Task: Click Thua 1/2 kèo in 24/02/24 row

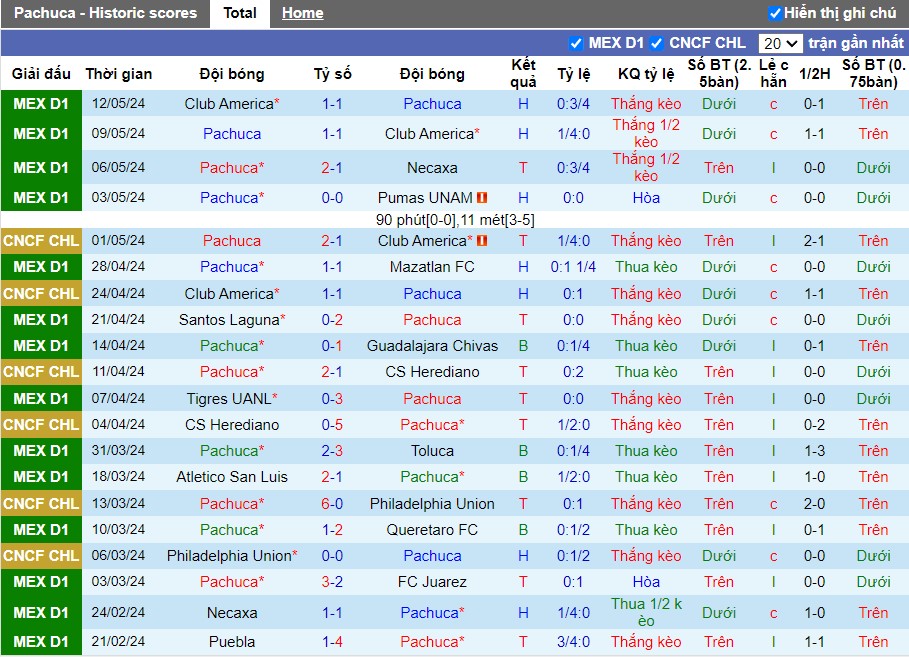Action: point(646,612)
